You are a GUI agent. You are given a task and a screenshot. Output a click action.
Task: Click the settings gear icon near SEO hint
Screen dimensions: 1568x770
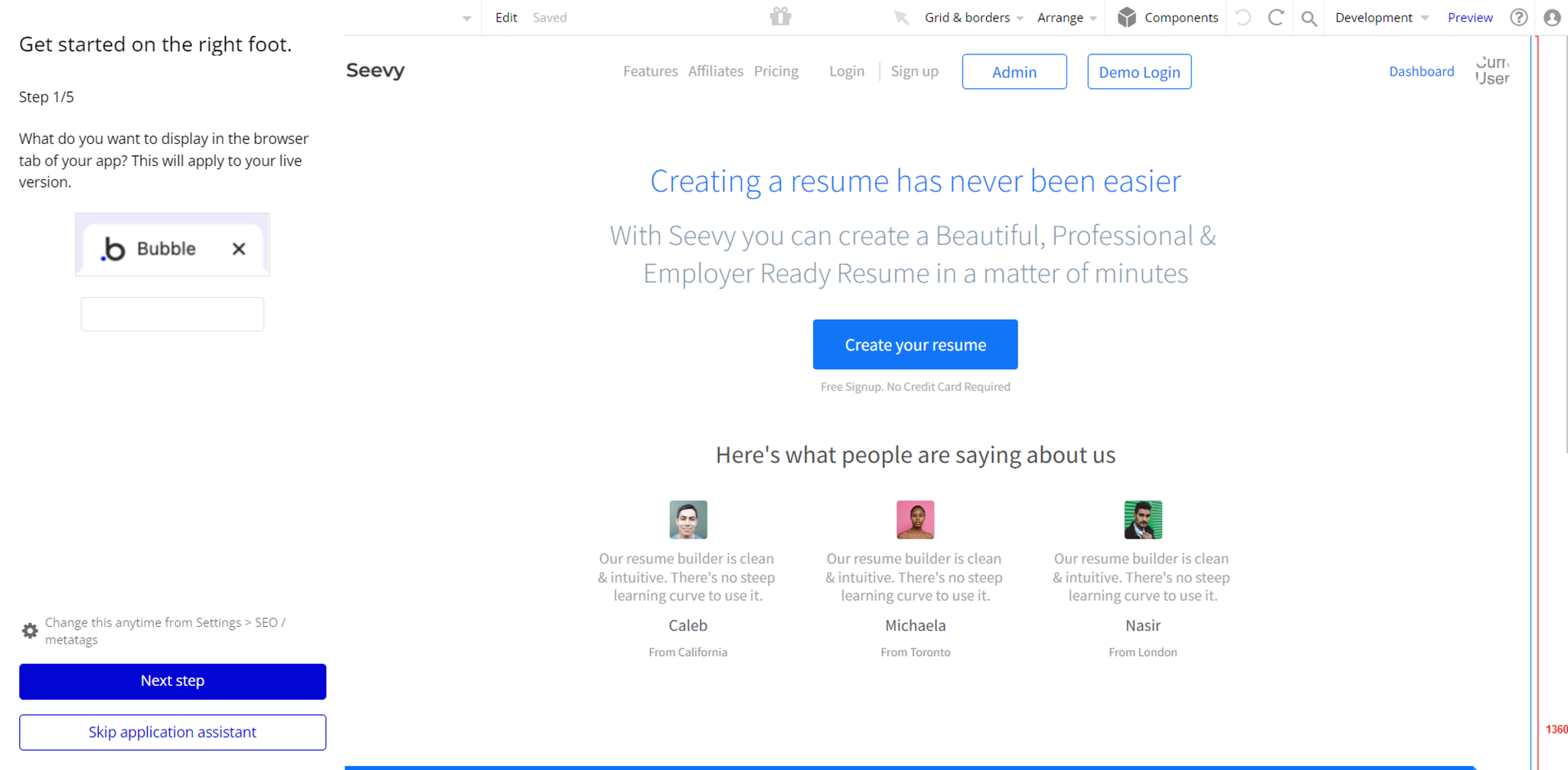[x=30, y=631]
